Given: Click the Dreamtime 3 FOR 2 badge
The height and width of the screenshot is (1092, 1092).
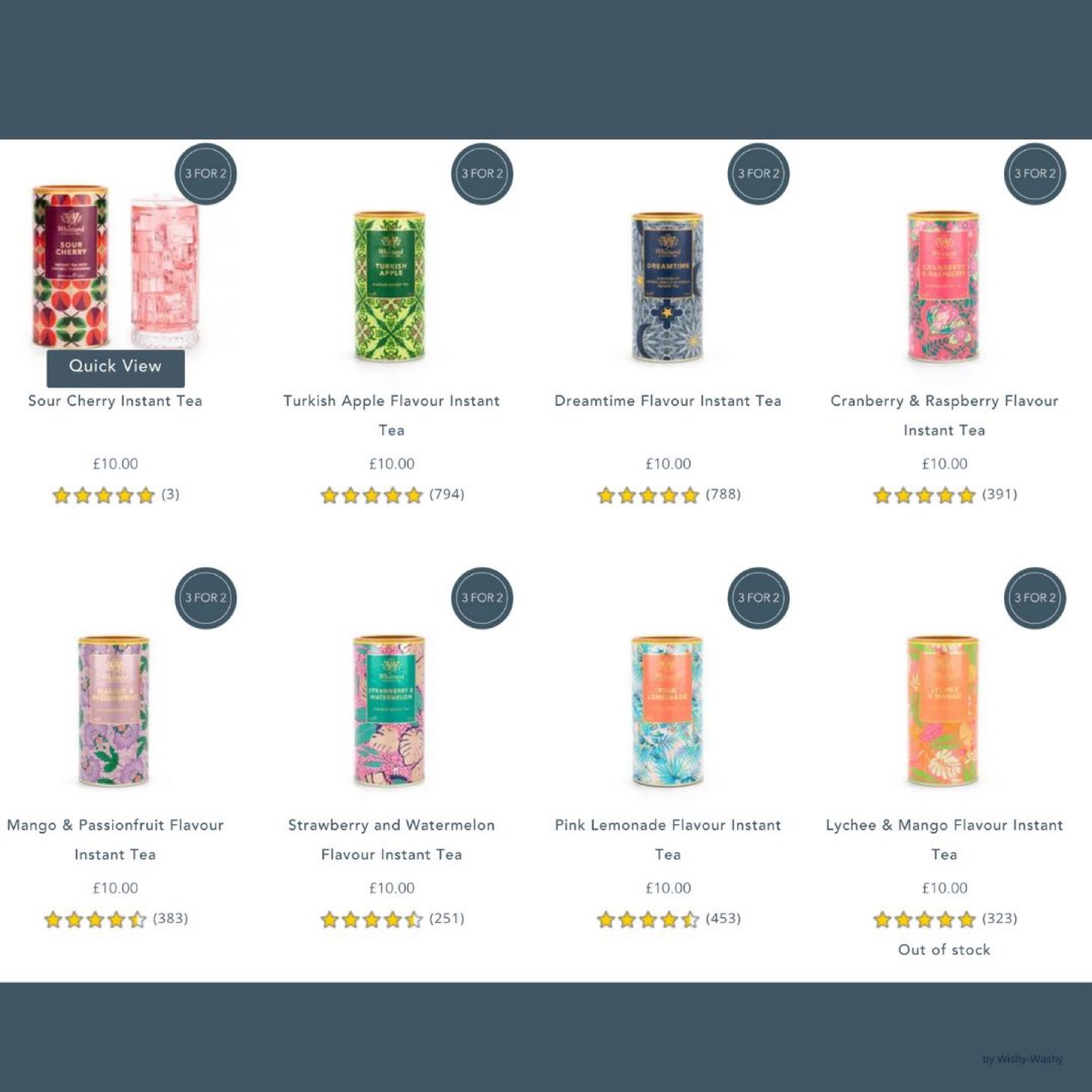Looking at the screenshot, I should coord(759,174).
